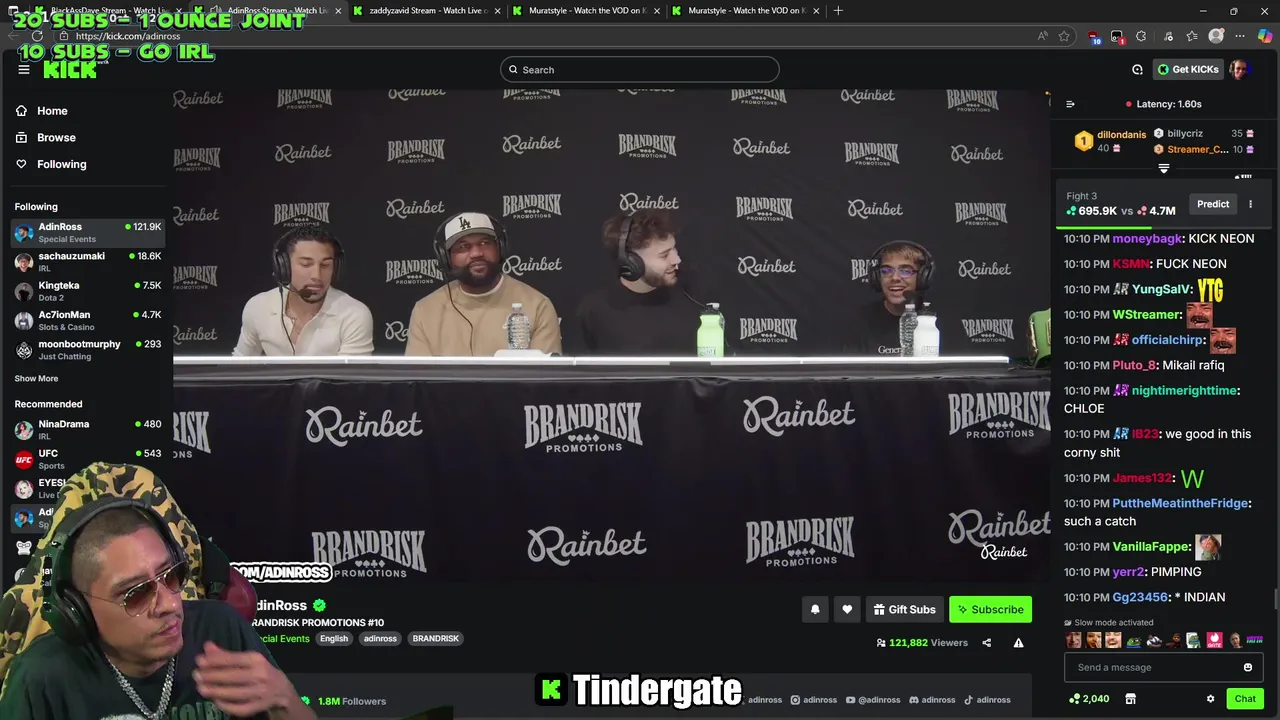Click the English language tag
This screenshot has height=720, width=1280.
click(334, 639)
